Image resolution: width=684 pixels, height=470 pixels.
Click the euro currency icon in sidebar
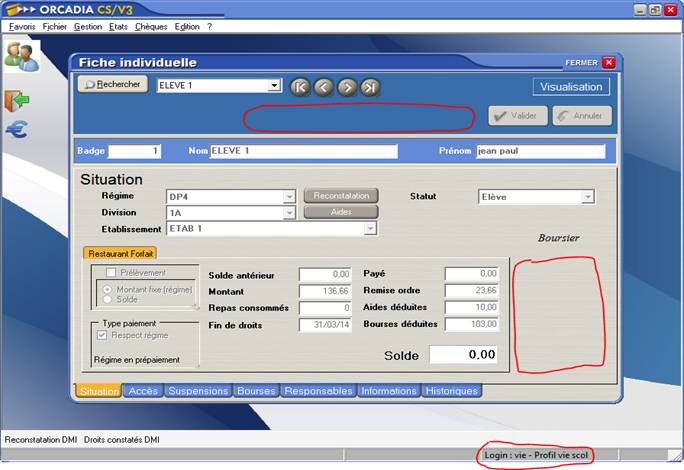[17, 129]
